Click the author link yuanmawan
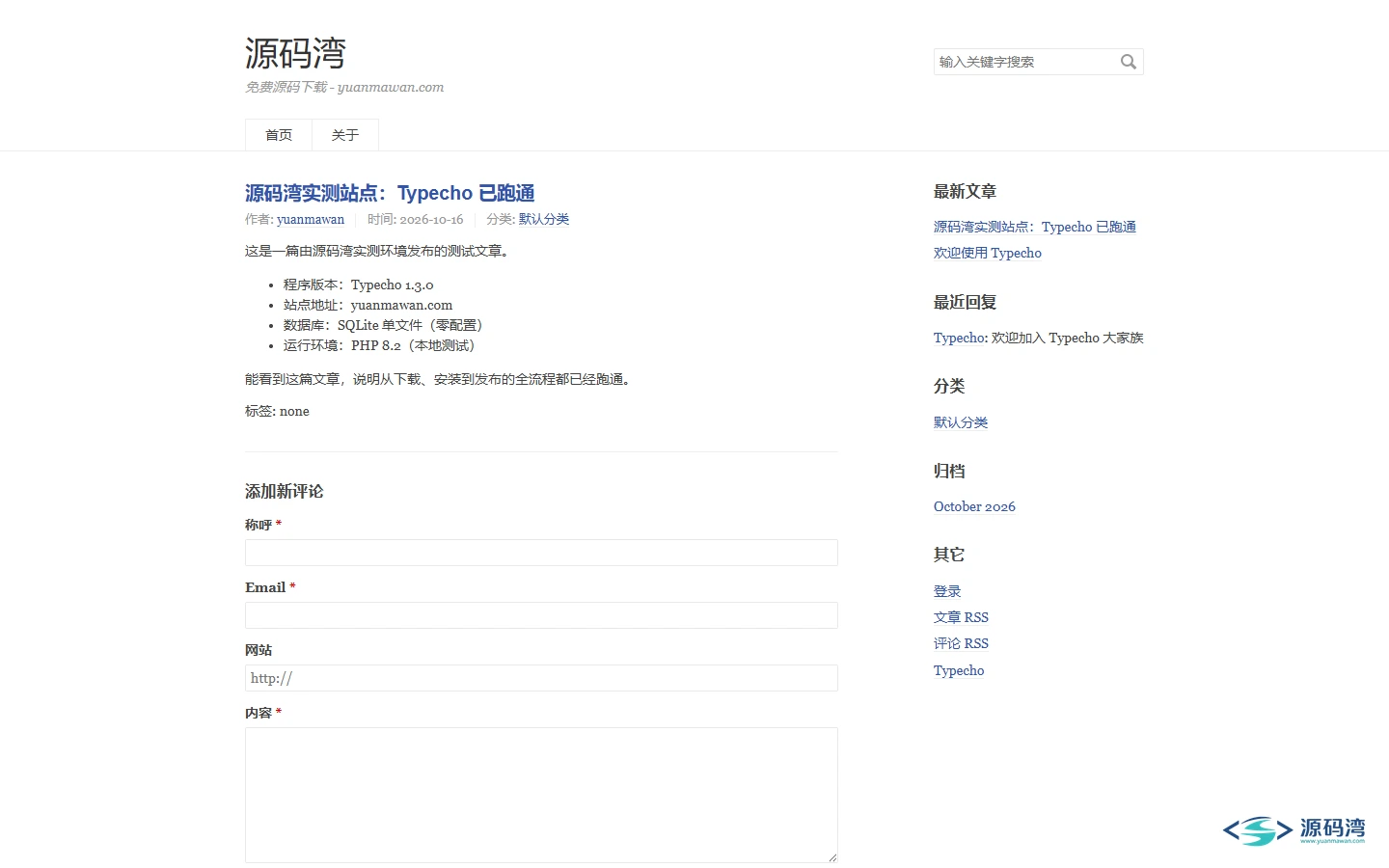The width and height of the screenshot is (1389, 868). coord(311,219)
